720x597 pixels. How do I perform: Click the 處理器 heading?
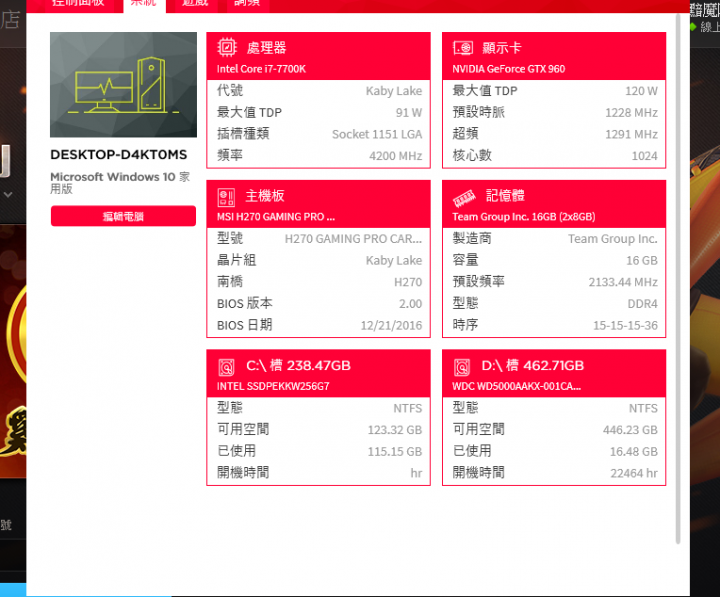coord(266,48)
